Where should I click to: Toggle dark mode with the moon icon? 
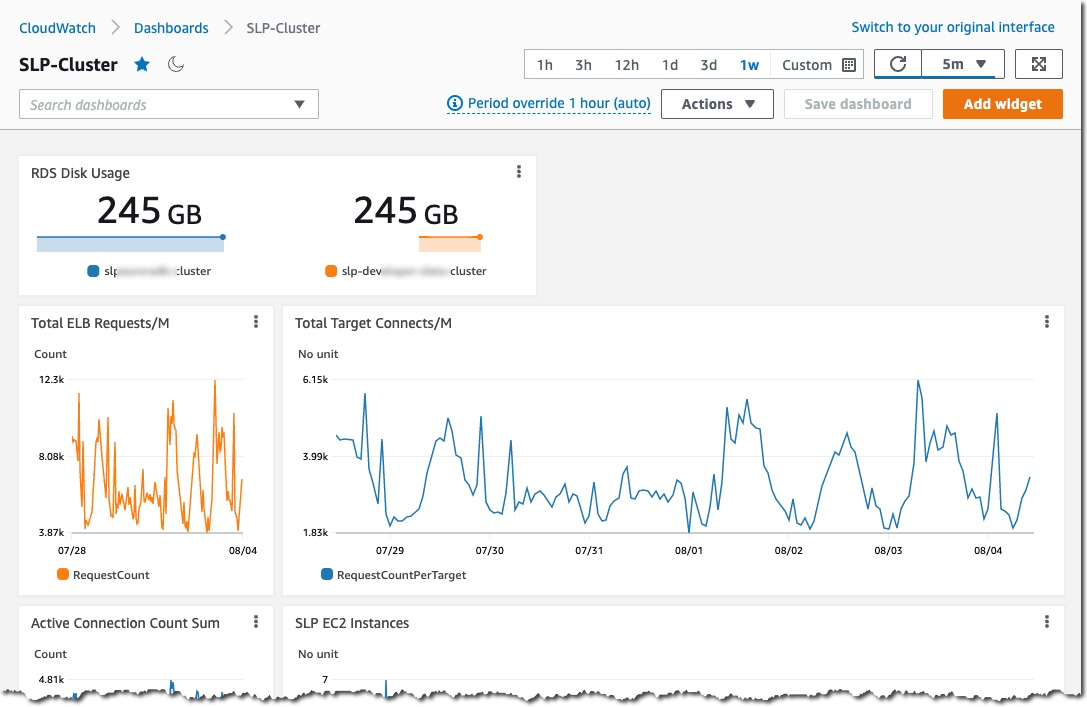[176, 65]
